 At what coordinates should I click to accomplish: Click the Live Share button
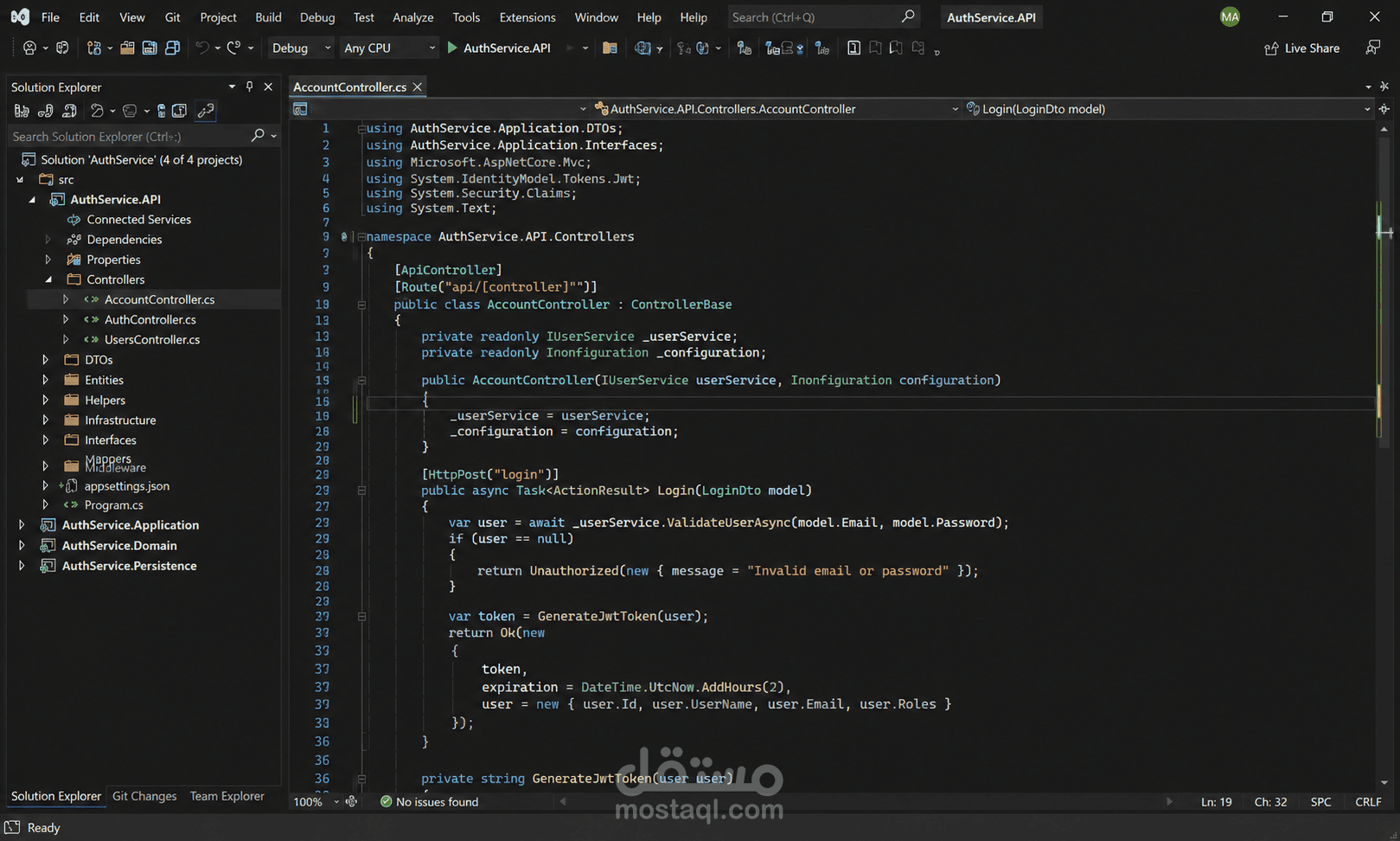click(1302, 48)
